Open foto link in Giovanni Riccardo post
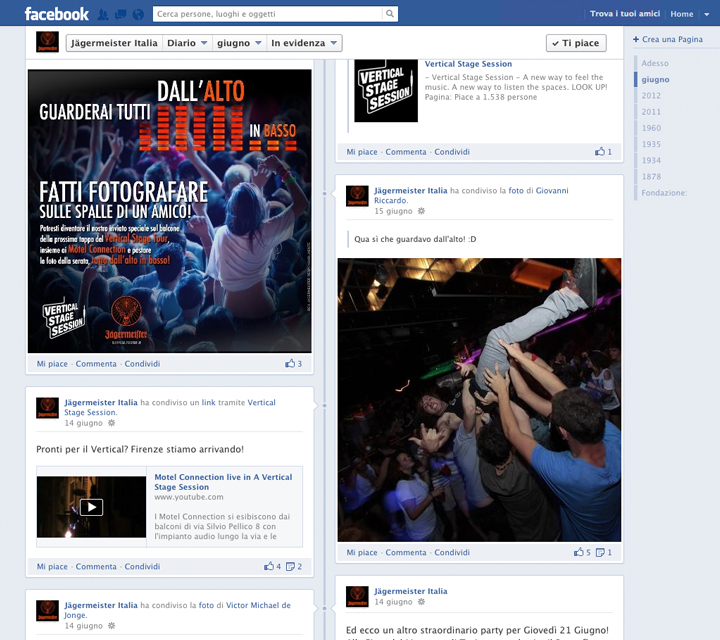 tap(516, 191)
